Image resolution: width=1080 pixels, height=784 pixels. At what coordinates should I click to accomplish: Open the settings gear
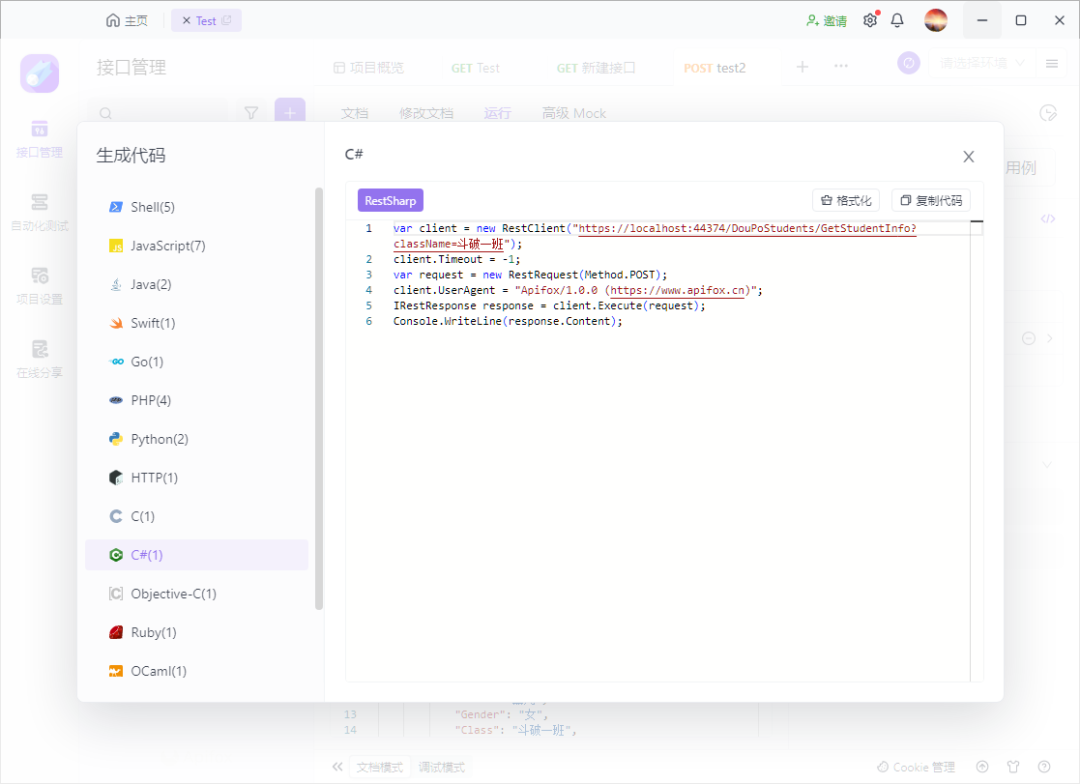click(869, 20)
